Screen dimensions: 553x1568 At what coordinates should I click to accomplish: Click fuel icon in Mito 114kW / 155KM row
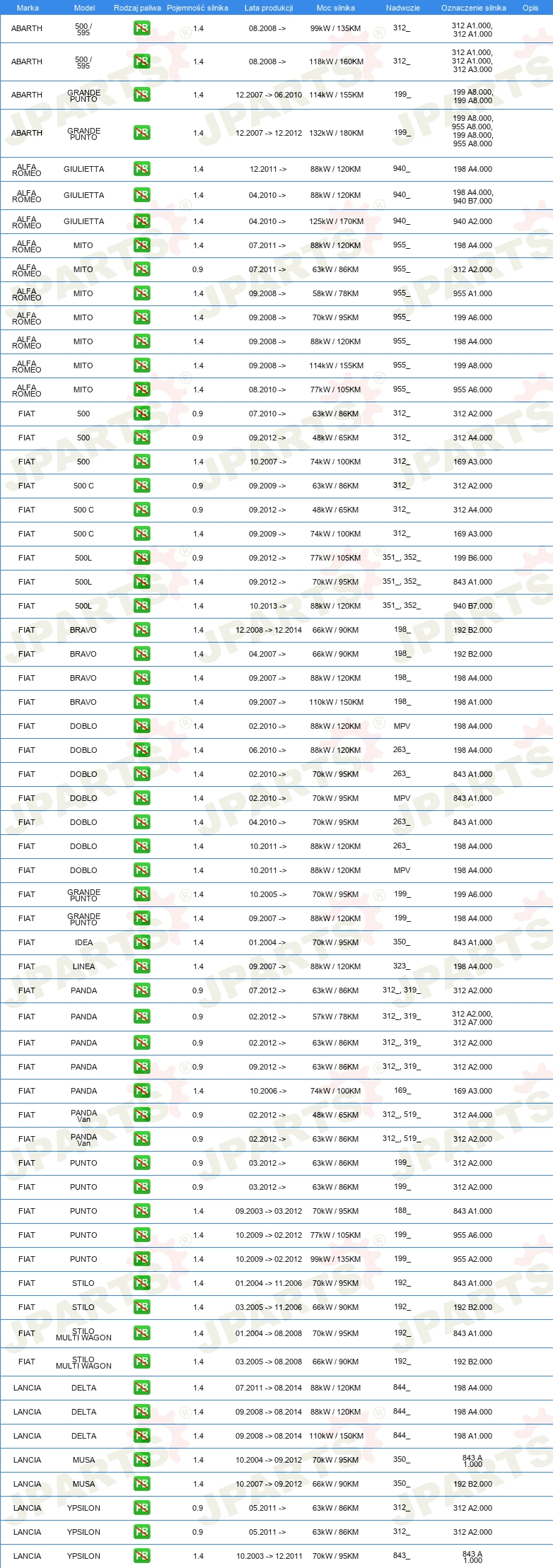[x=141, y=365]
